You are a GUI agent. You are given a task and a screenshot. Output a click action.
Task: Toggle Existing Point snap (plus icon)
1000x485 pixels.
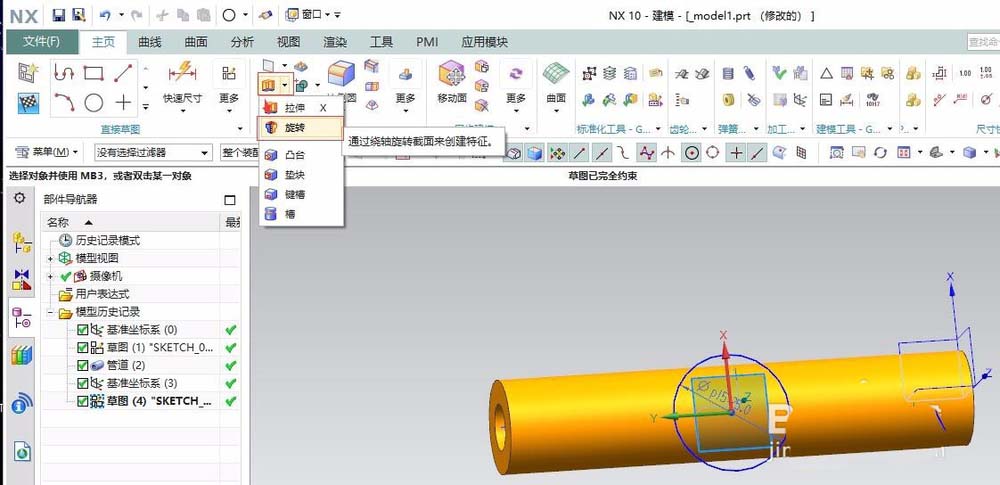point(737,153)
